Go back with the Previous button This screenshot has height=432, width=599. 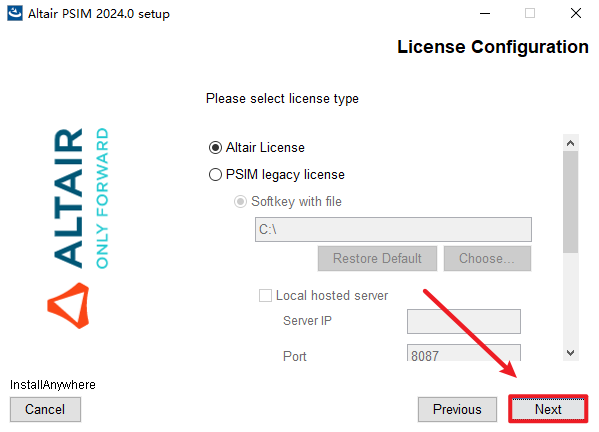(x=457, y=409)
